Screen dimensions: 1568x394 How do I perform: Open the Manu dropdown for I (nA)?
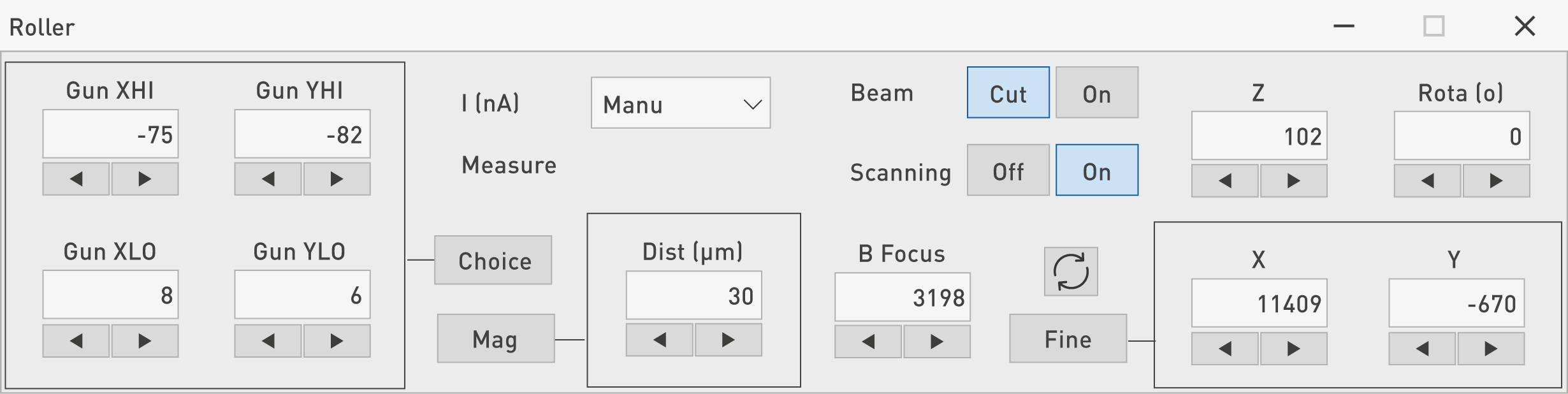click(680, 103)
